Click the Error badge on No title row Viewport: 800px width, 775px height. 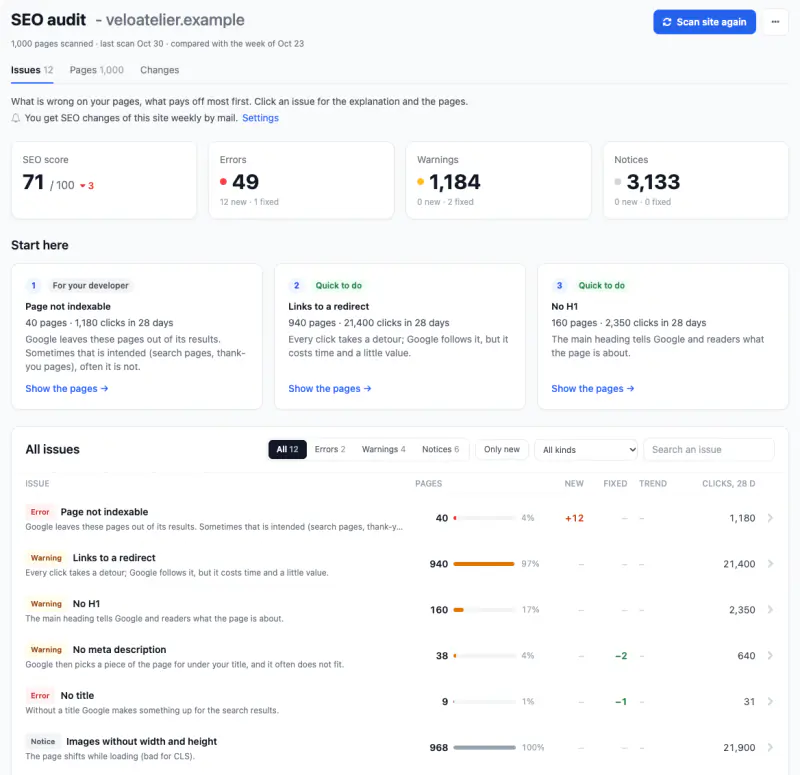click(40, 695)
